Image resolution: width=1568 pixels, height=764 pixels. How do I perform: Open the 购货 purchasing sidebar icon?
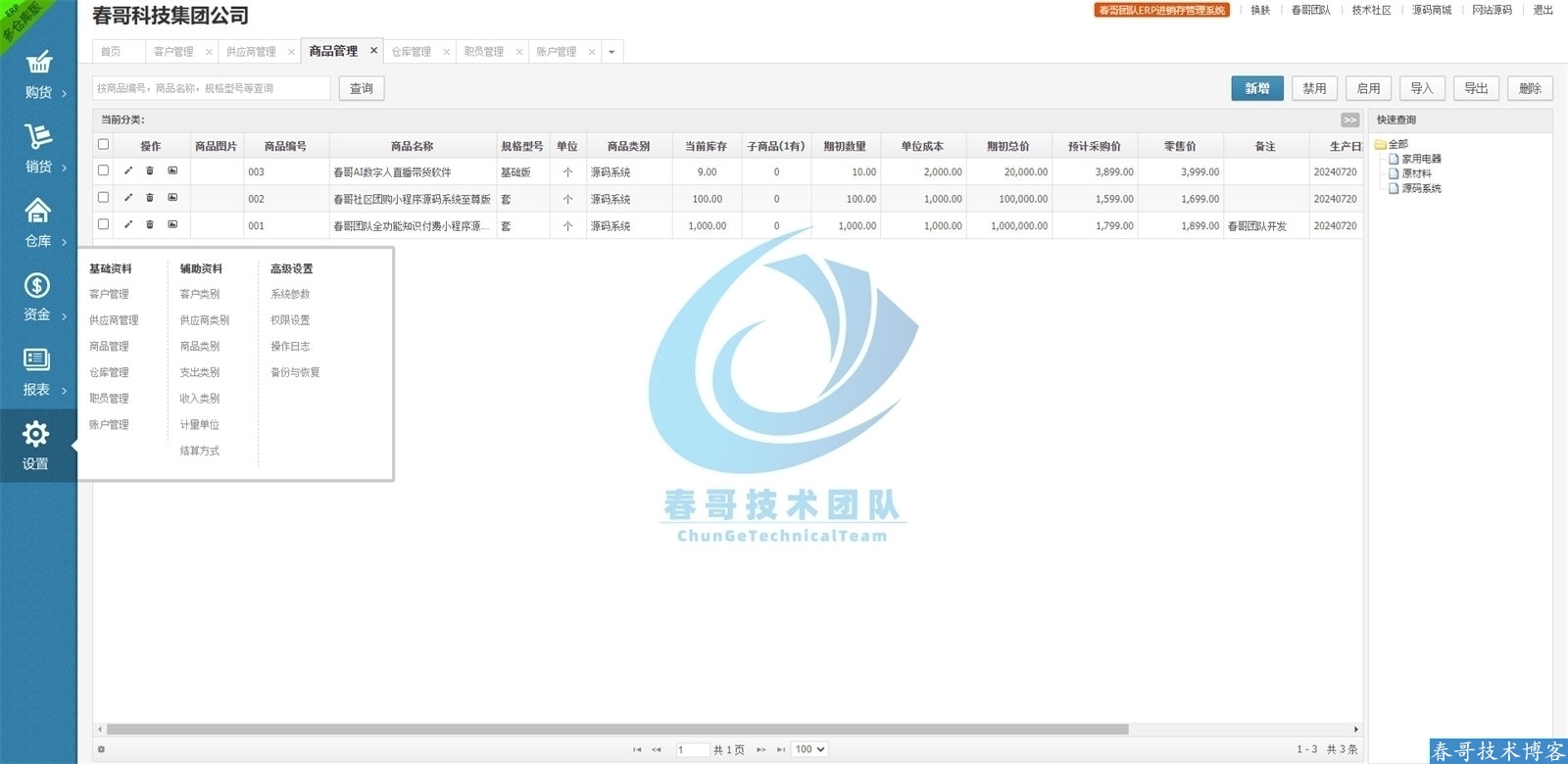(x=38, y=65)
